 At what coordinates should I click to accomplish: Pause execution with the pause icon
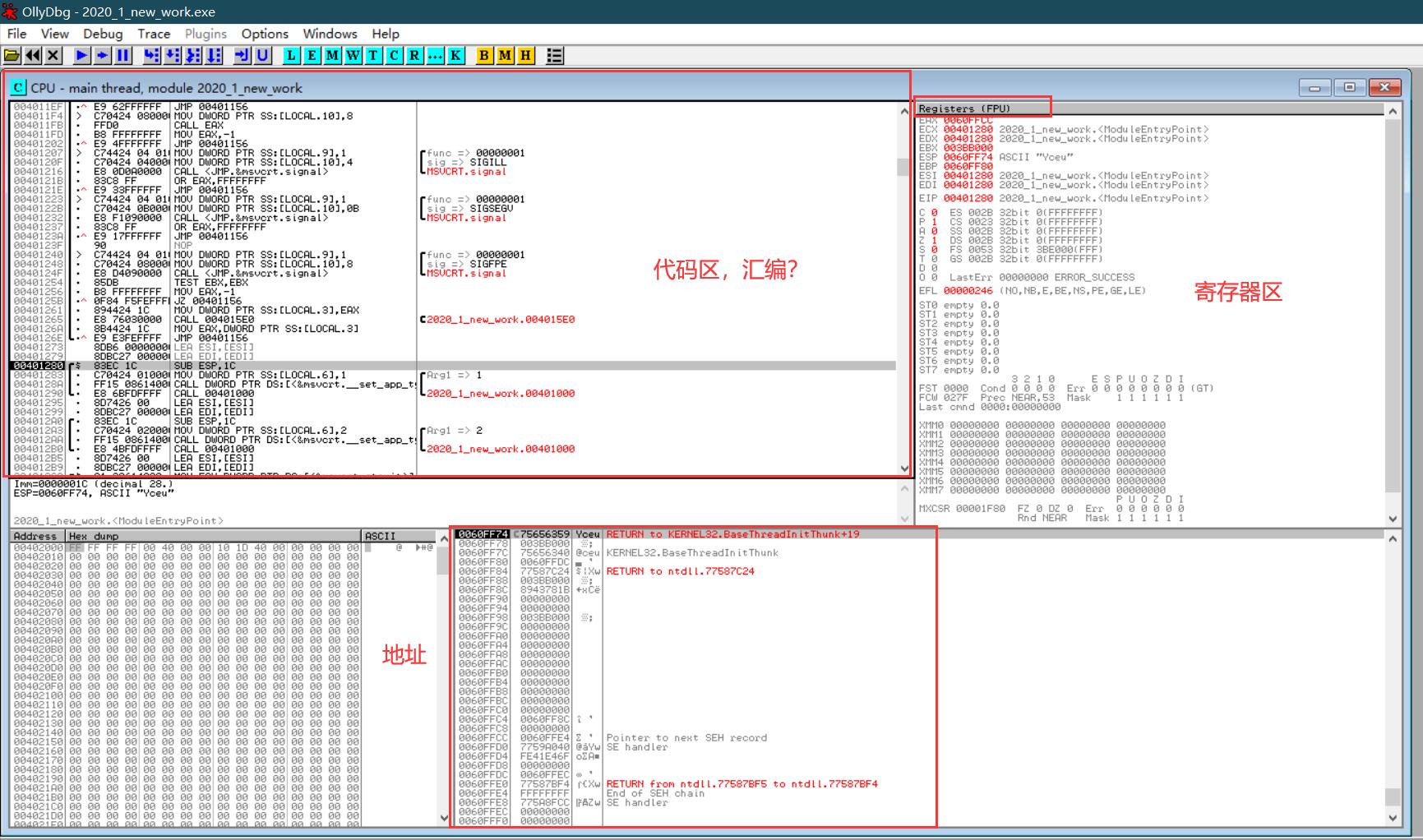coord(123,55)
